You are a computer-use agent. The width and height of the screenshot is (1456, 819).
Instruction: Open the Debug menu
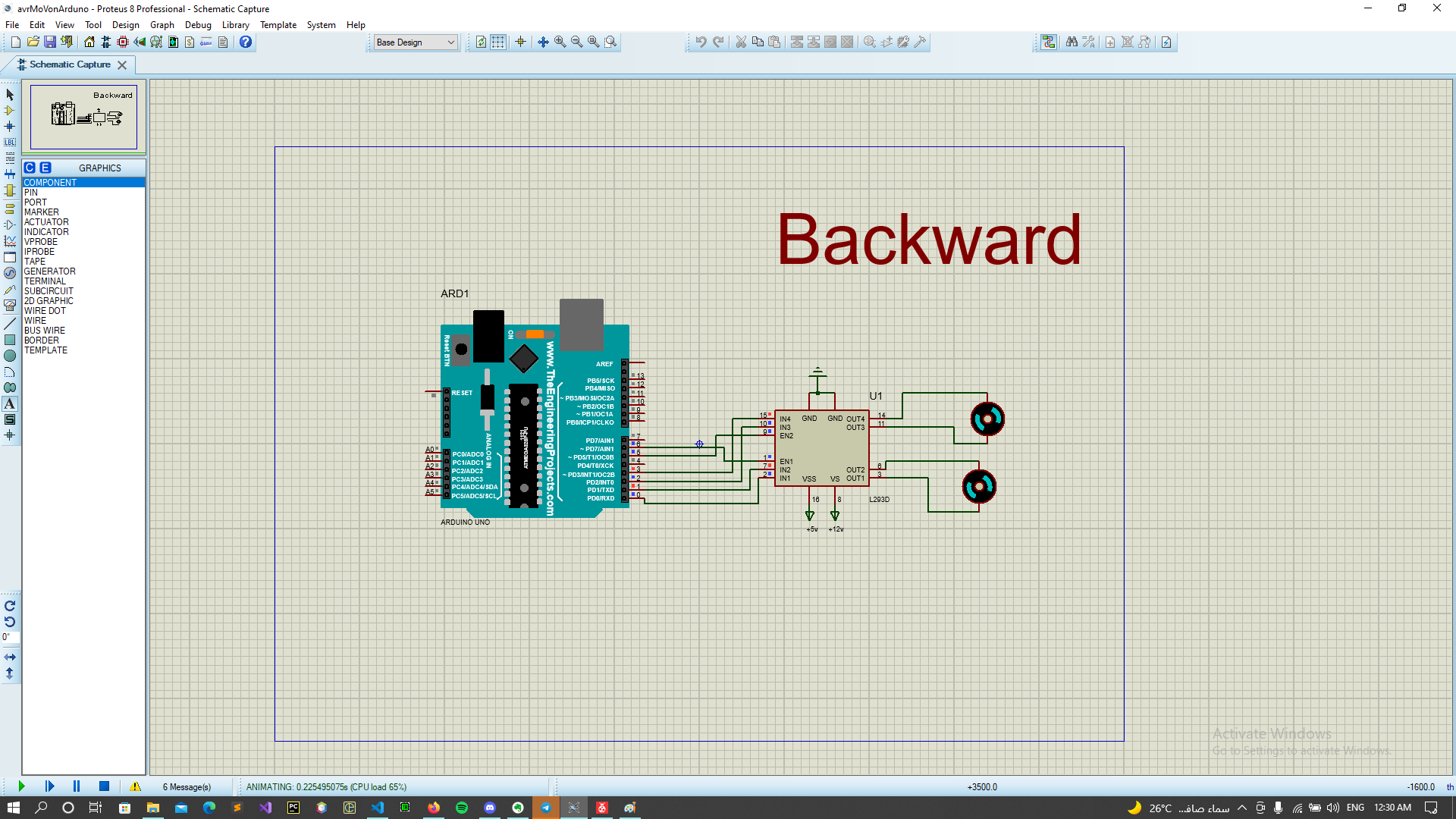tap(198, 25)
